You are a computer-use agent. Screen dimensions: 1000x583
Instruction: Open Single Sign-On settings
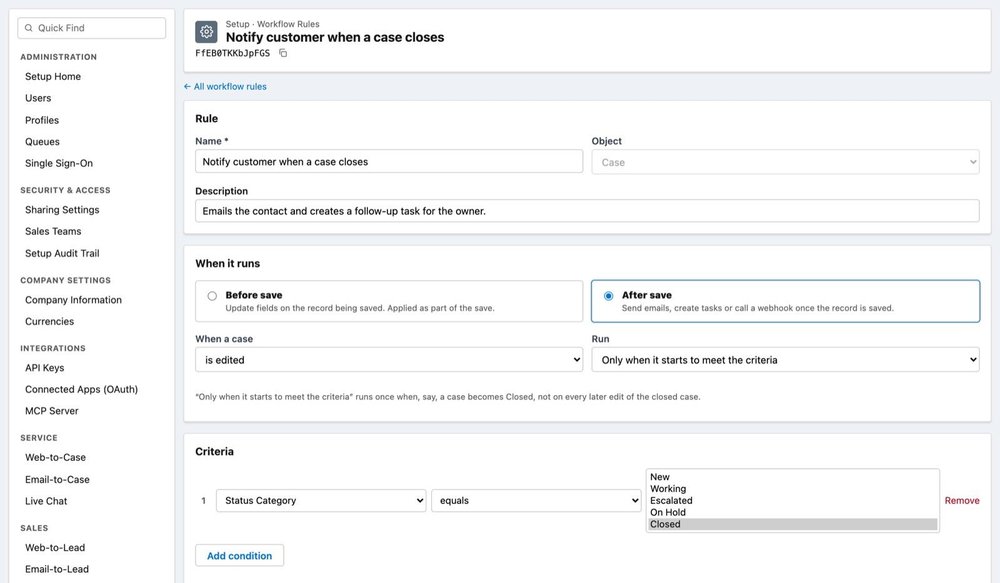point(59,163)
